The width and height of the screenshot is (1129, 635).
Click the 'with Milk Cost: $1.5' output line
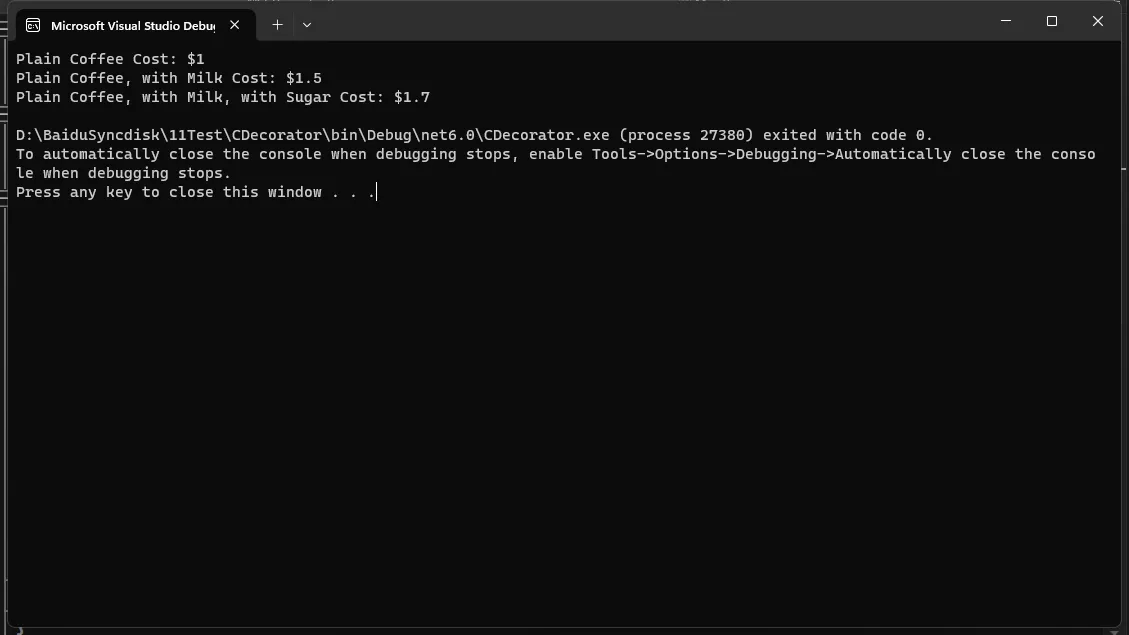coord(232,78)
